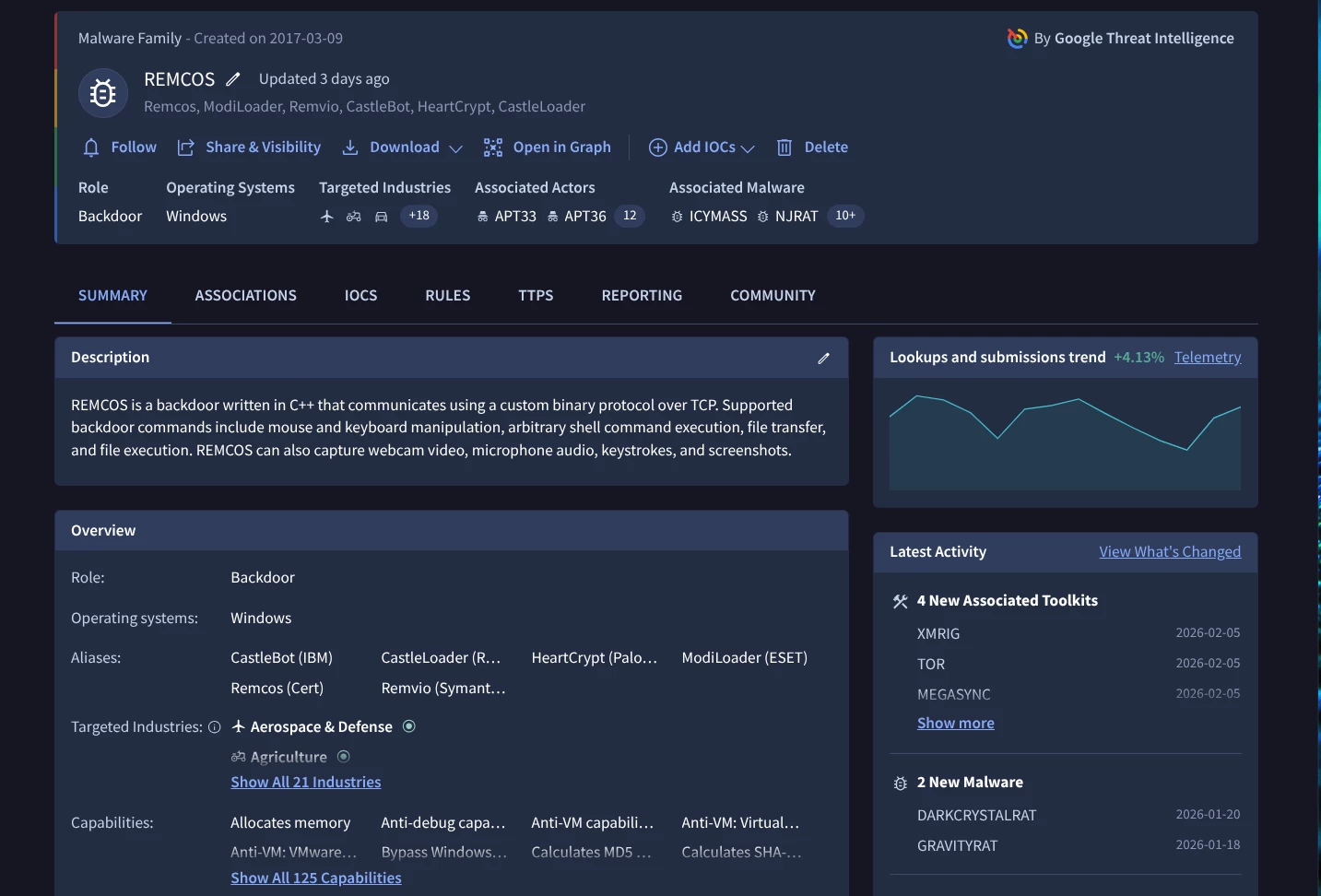Open View What's Changed link
The height and width of the screenshot is (896, 1321).
(1170, 552)
